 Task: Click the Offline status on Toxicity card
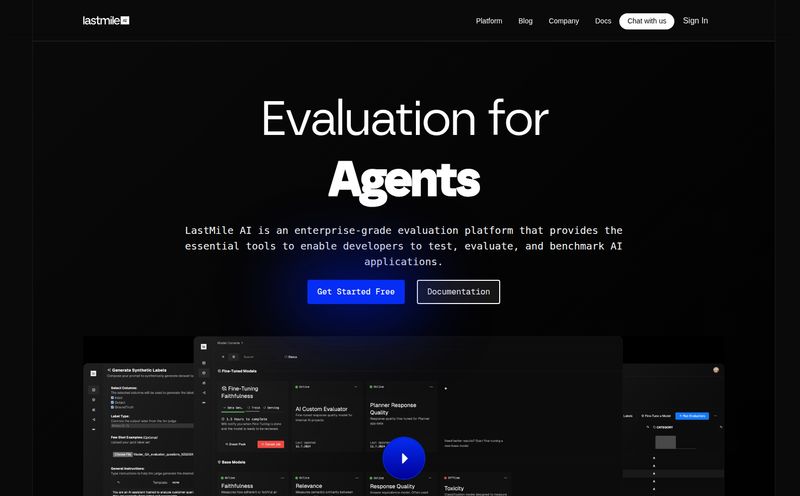pyautogui.click(x=453, y=478)
